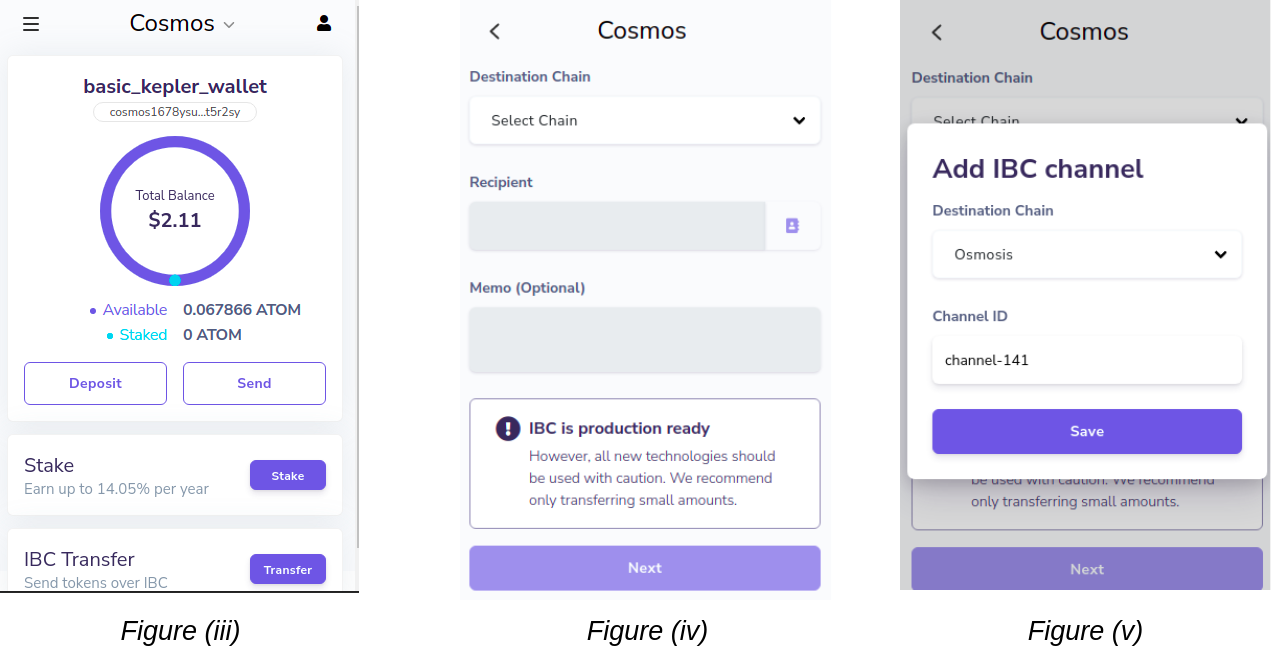
Task: Open the Osmosis destination chain dropdown
Action: pos(1086,255)
